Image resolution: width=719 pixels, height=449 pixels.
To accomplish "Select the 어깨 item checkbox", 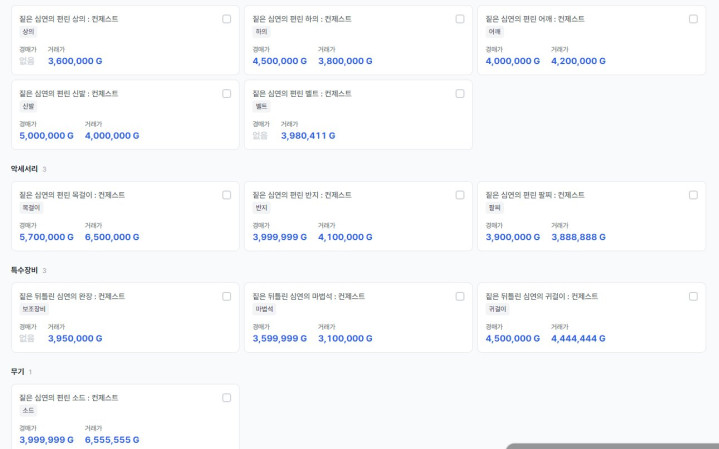I will click(x=693, y=19).
